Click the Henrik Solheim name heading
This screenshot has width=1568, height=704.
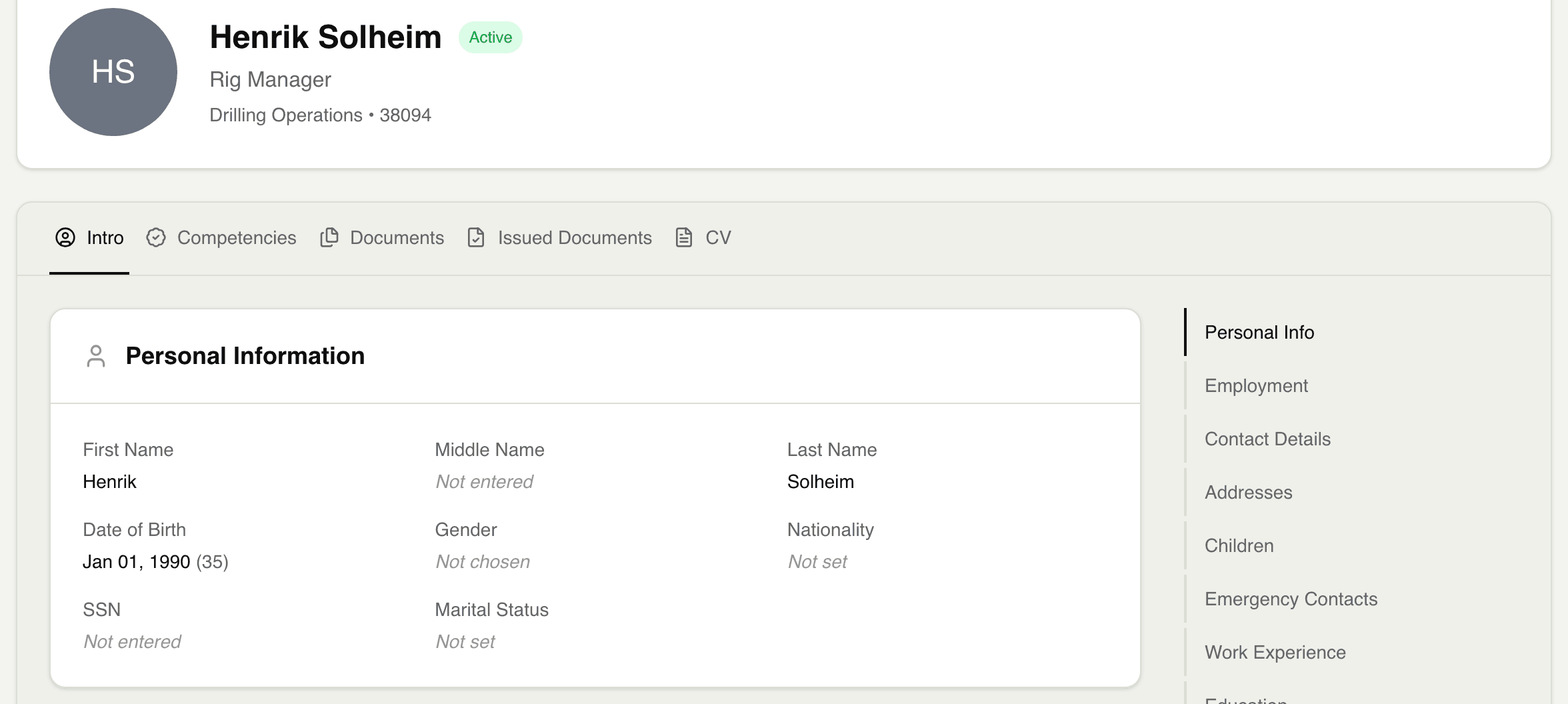(325, 37)
